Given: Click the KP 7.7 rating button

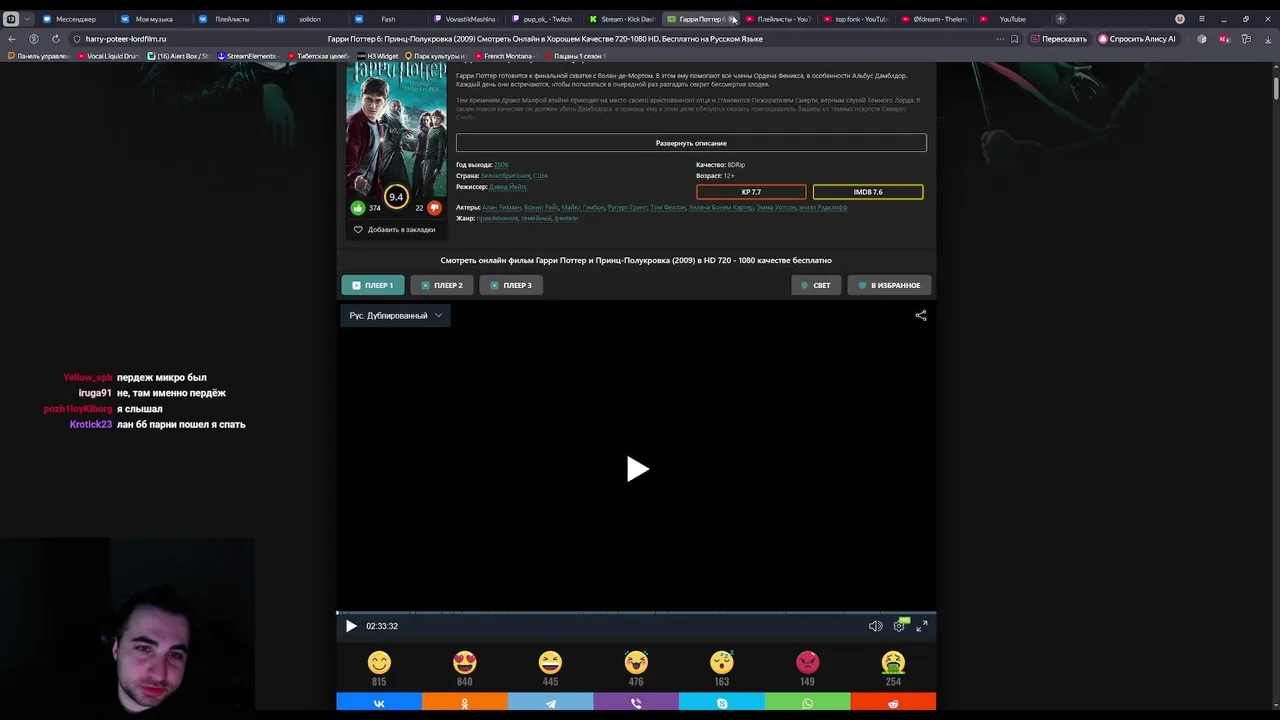Looking at the screenshot, I should 751,192.
